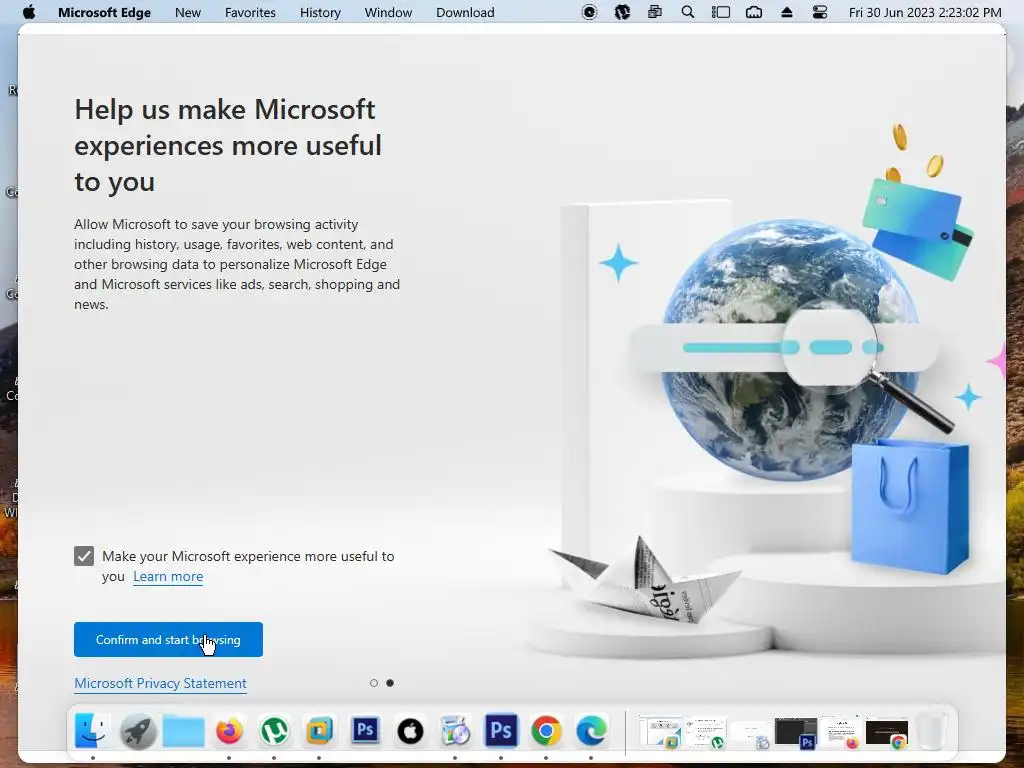Open Spotlight search in menu bar
The height and width of the screenshot is (768, 1024).
[x=688, y=12]
